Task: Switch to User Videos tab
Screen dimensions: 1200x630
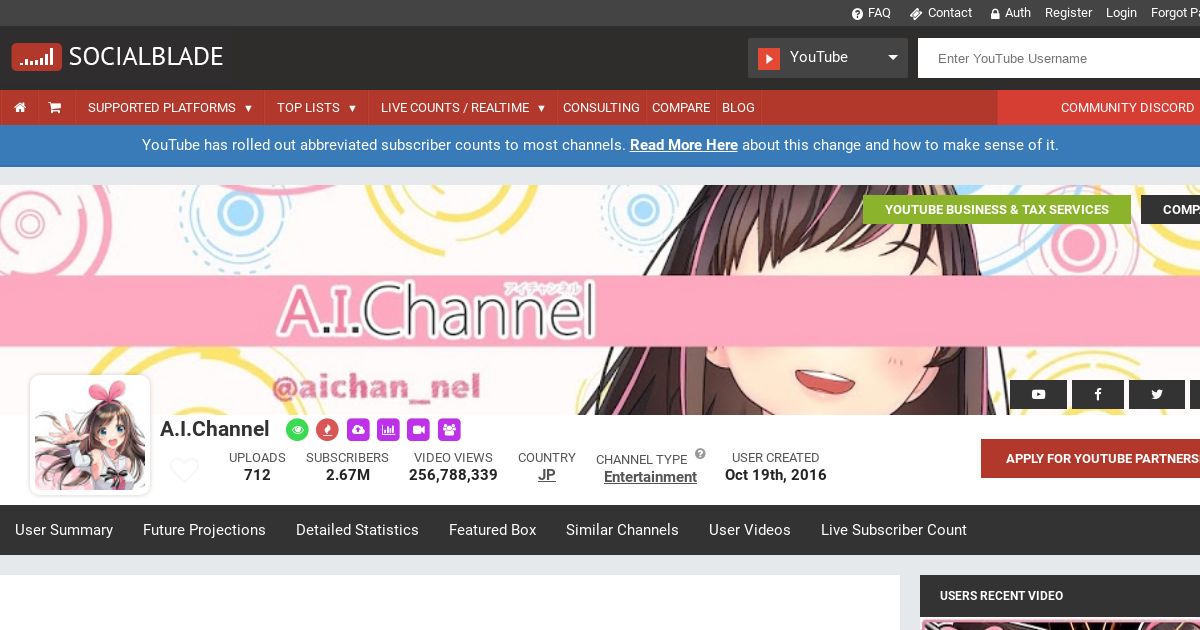Action: [750, 530]
